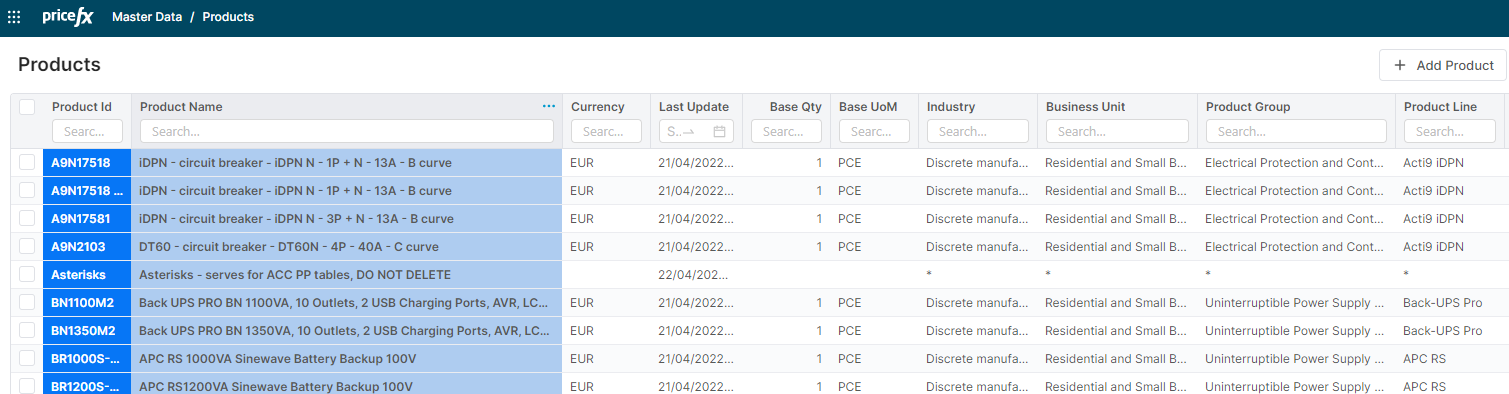Viewport: 1509px width, 394px height.
Task: Sort by Currency column header
Action: pos(598,107)
